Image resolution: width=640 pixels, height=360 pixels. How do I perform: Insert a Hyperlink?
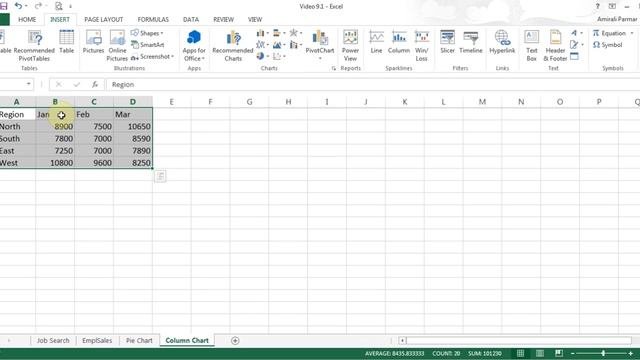tap(502, 42)
